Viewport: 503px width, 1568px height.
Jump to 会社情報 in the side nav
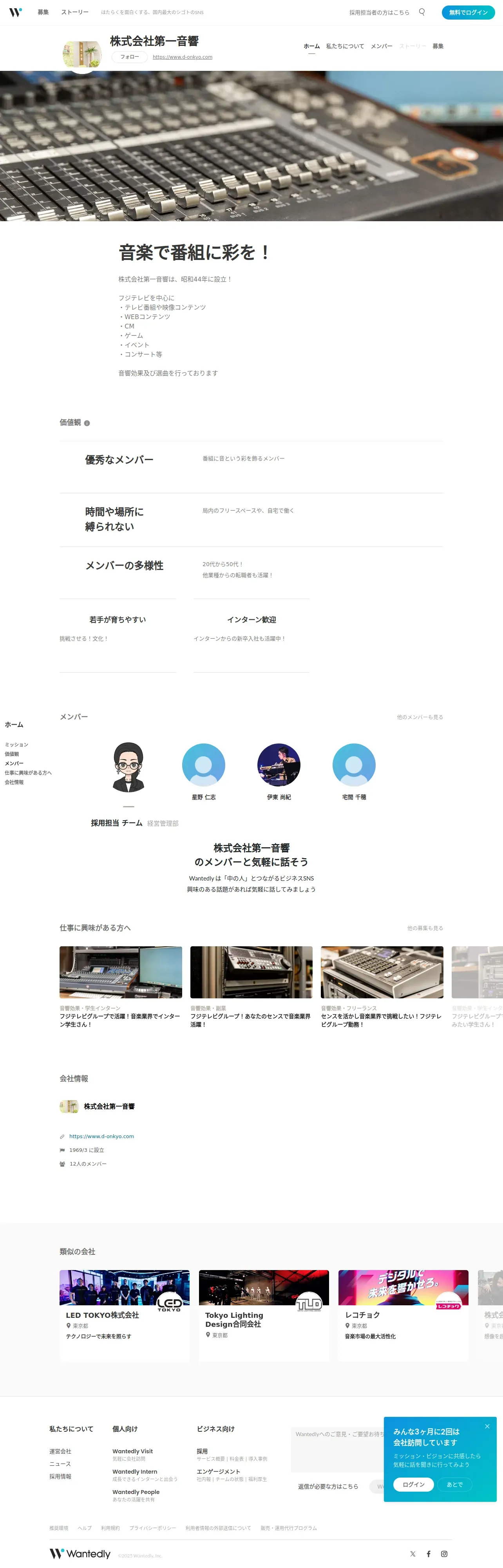coord(14,782)
